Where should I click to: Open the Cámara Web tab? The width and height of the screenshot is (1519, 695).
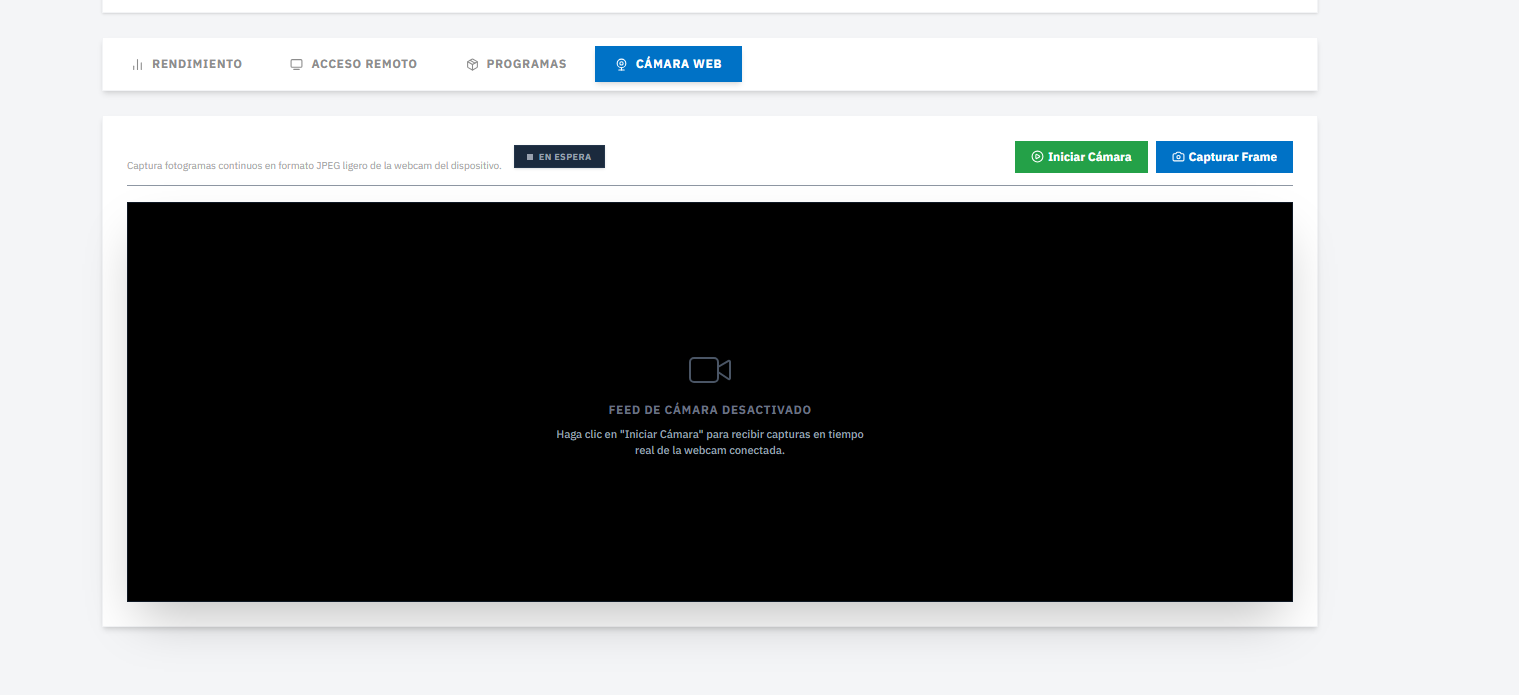668,64
